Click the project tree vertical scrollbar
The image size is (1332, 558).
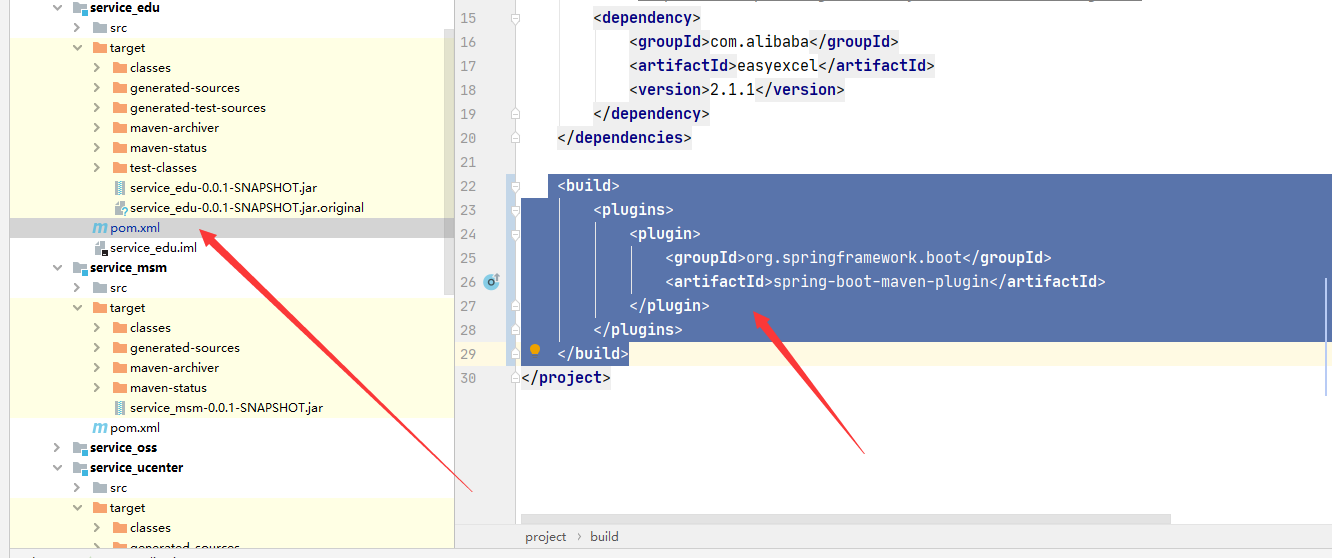(x=449, y=160)
